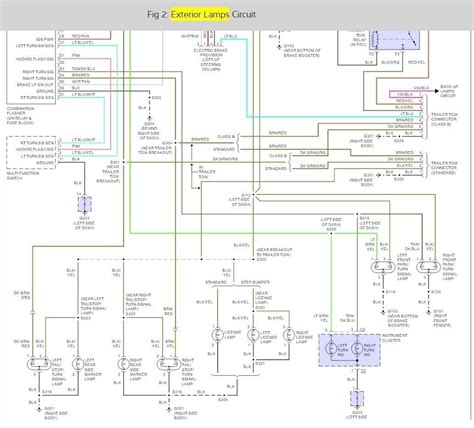Select the Left Rear Side Marker Lamp symbol

point(78,364)
